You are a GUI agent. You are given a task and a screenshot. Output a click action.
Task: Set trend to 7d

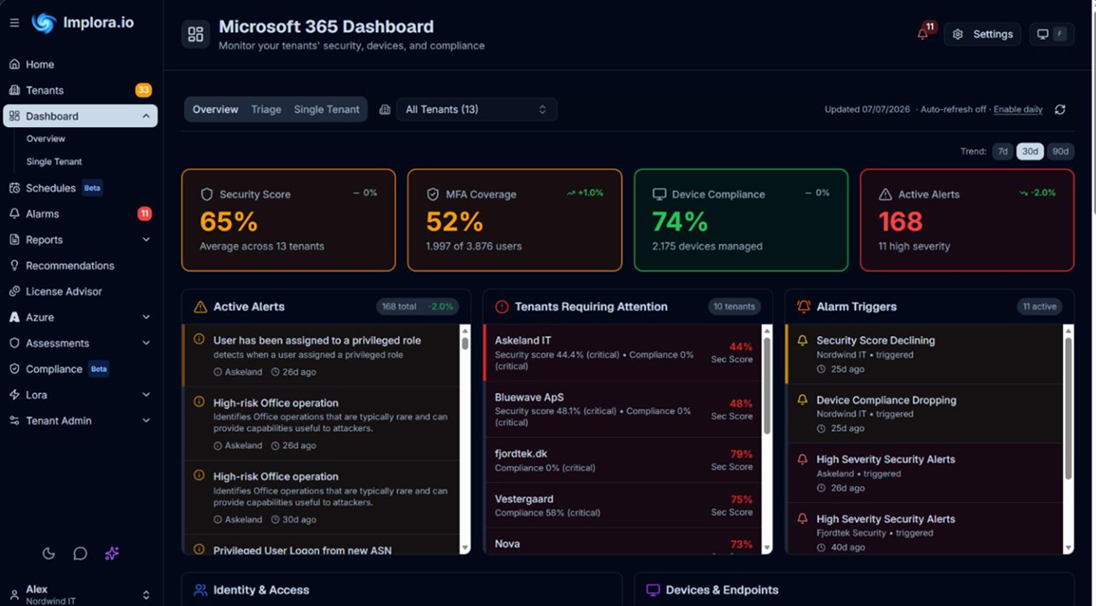[1002, 152]
